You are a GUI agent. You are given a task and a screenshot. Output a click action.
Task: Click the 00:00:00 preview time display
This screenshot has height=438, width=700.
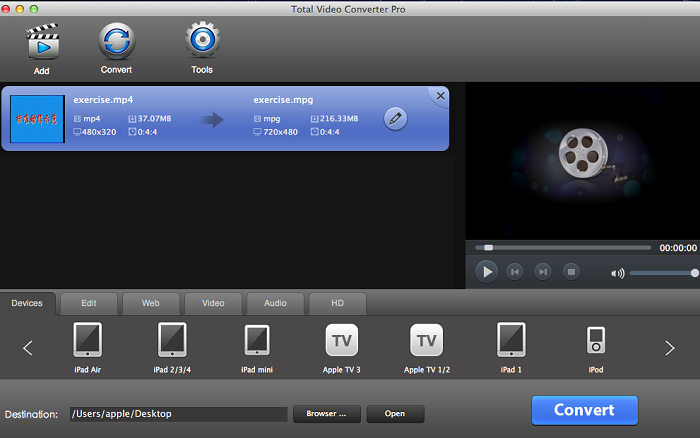tap(678, 248)
